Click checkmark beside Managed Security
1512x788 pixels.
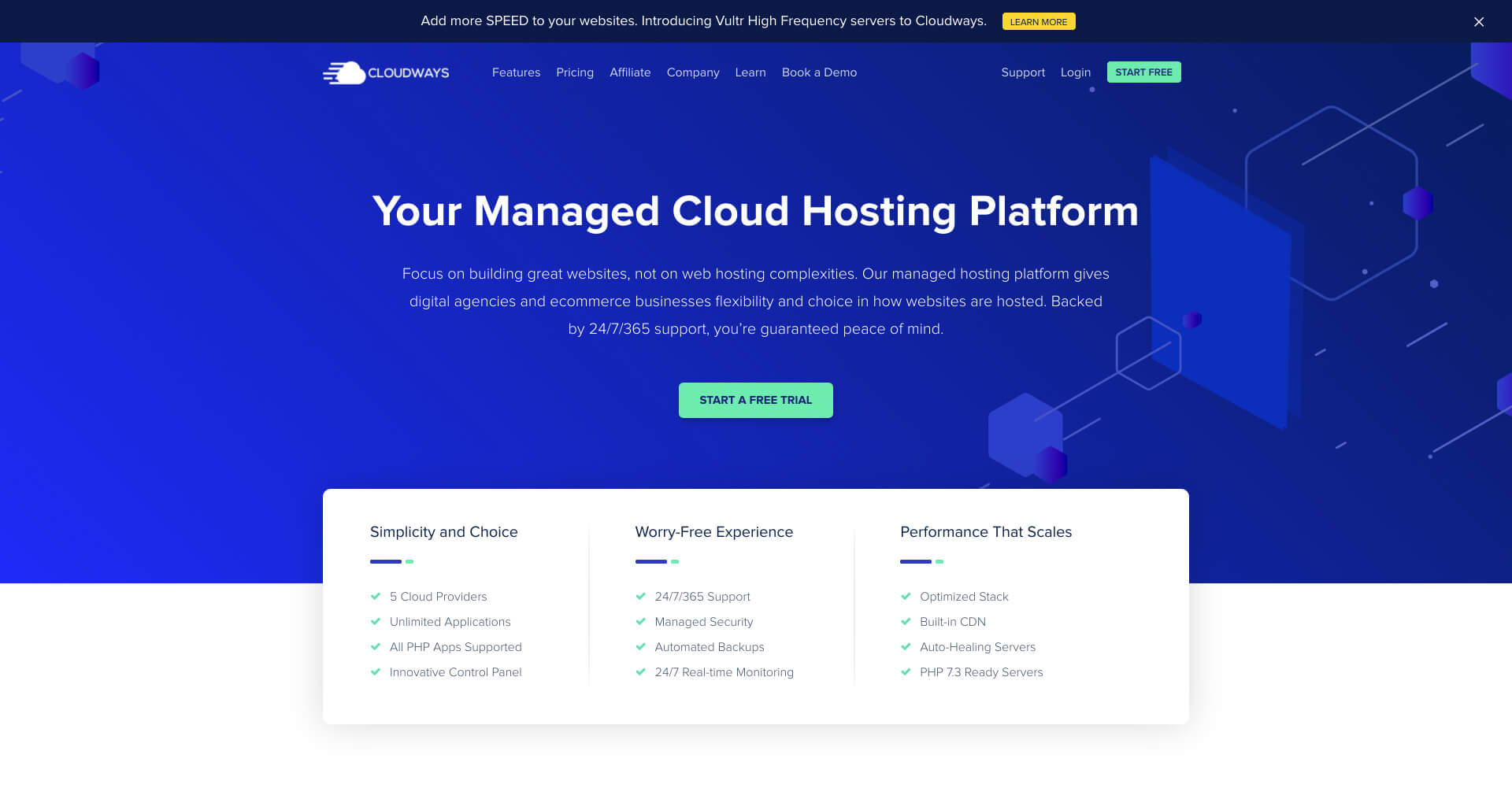click(641, 621)
